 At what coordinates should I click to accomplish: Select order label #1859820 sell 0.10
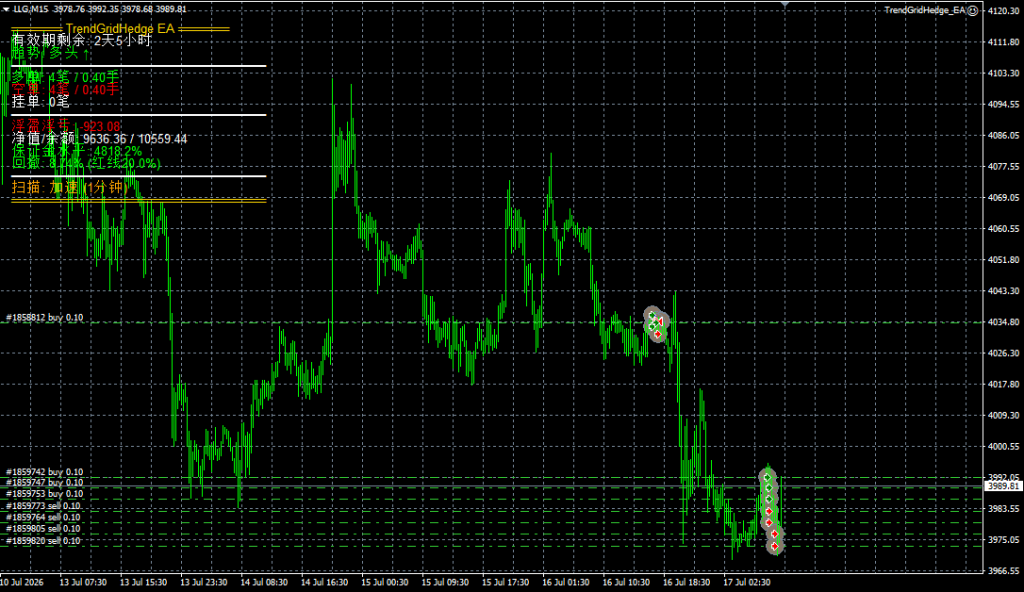(x=43, y=540)
